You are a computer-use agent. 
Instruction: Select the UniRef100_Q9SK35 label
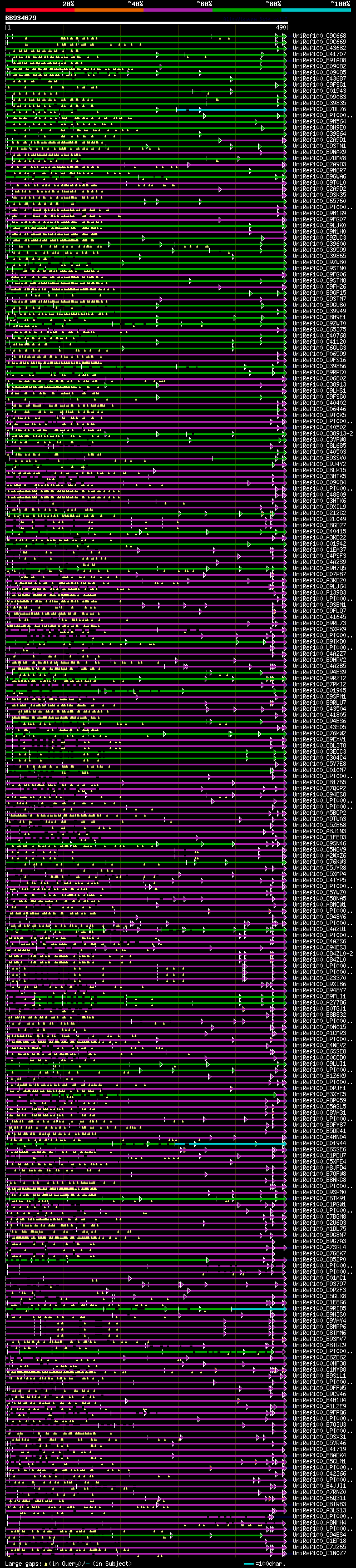[319, 195]
